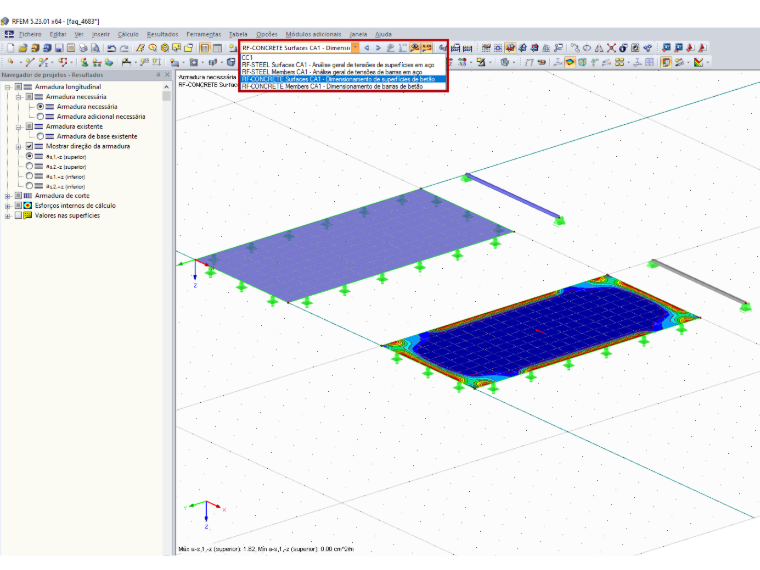Screen dimensions: 760x570
Task: Click the red X delete icon in toolbar
Action: (611, 48)
